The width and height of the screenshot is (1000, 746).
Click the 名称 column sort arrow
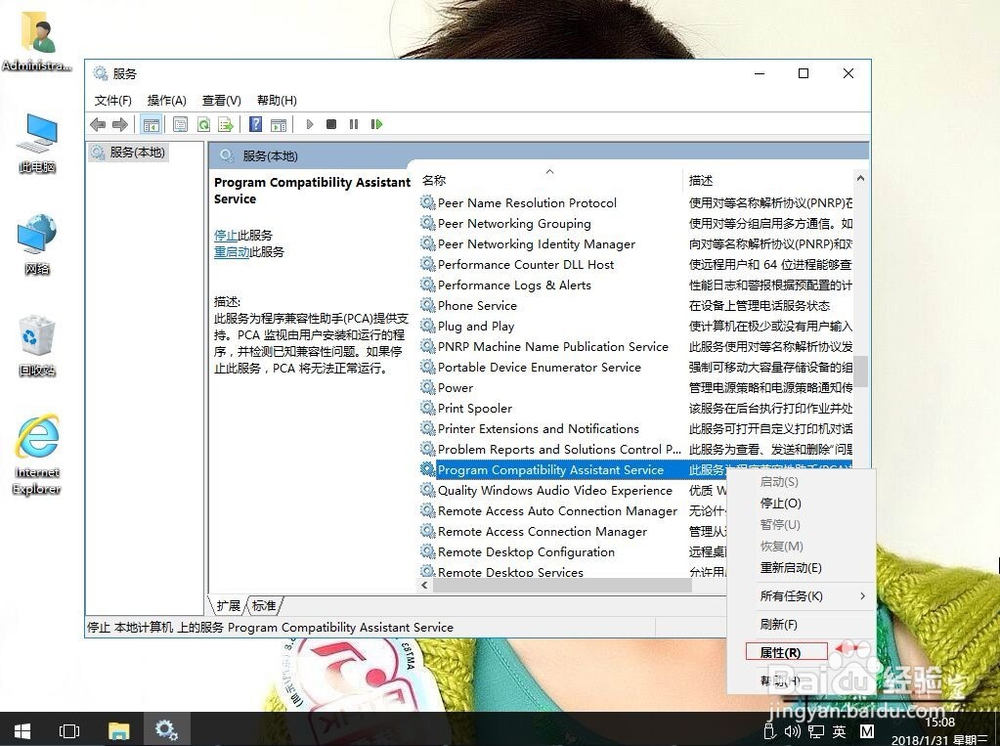[550, 171]
